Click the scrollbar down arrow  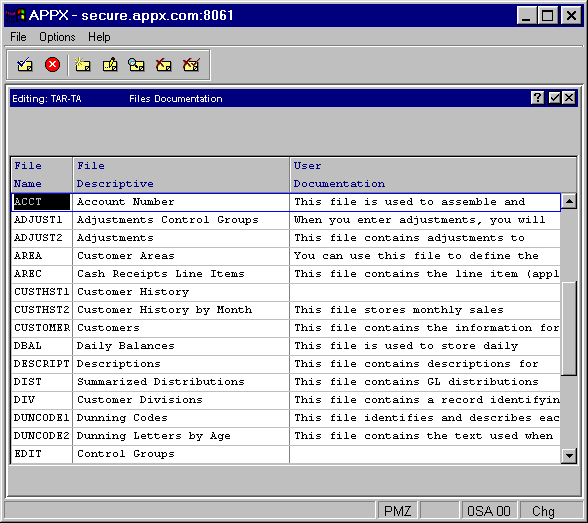pos(569,456)
